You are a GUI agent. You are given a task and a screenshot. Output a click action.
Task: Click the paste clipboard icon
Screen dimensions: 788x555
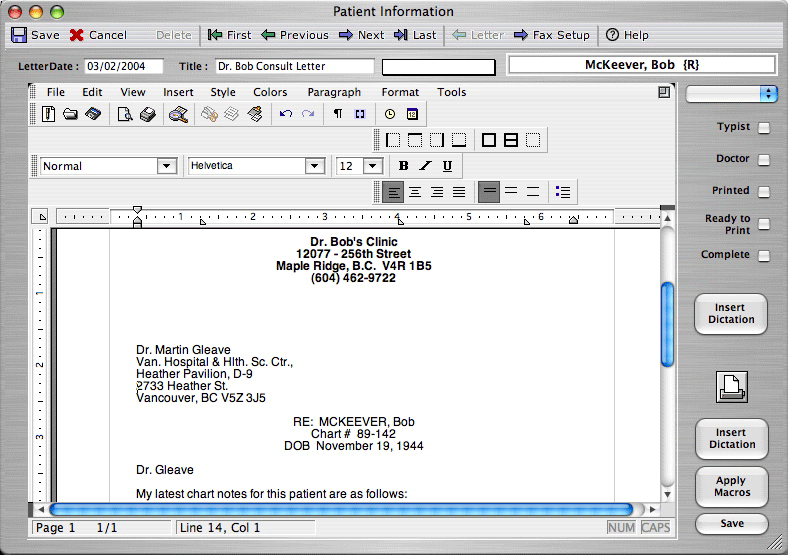point(255,114)
